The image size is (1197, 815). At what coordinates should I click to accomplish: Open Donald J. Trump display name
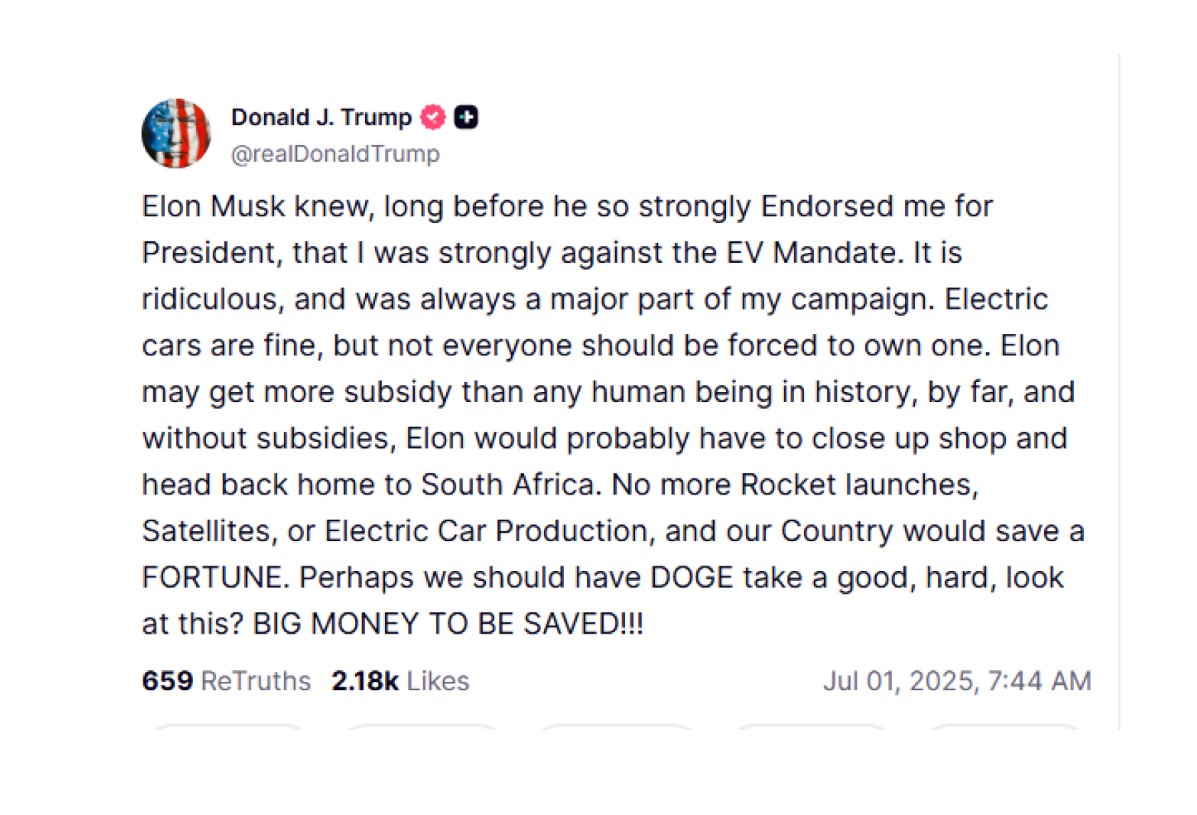coord(321,117)
